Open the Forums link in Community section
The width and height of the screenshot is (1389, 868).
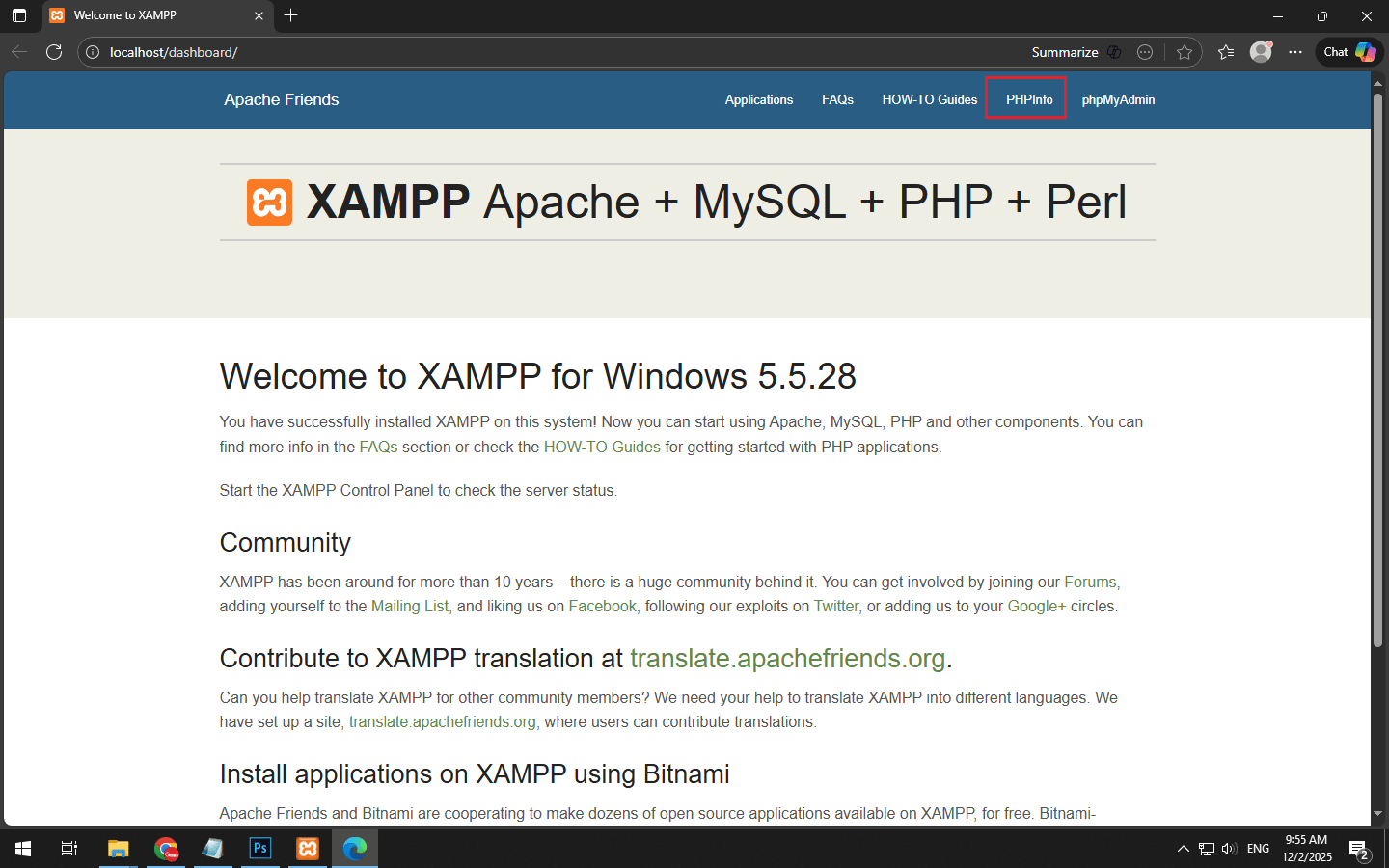tap(1090, 582)
